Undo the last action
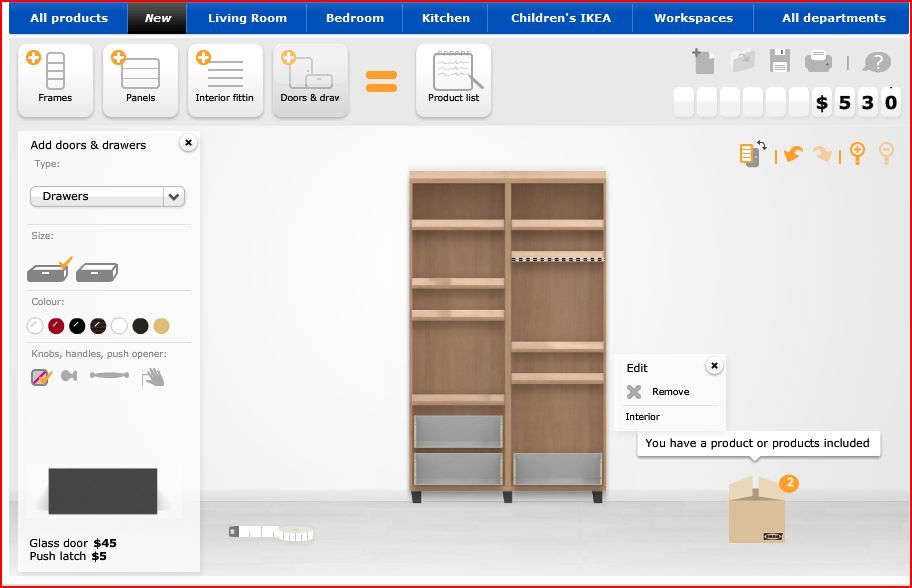The image size is (912, 588). click(793, 154)
